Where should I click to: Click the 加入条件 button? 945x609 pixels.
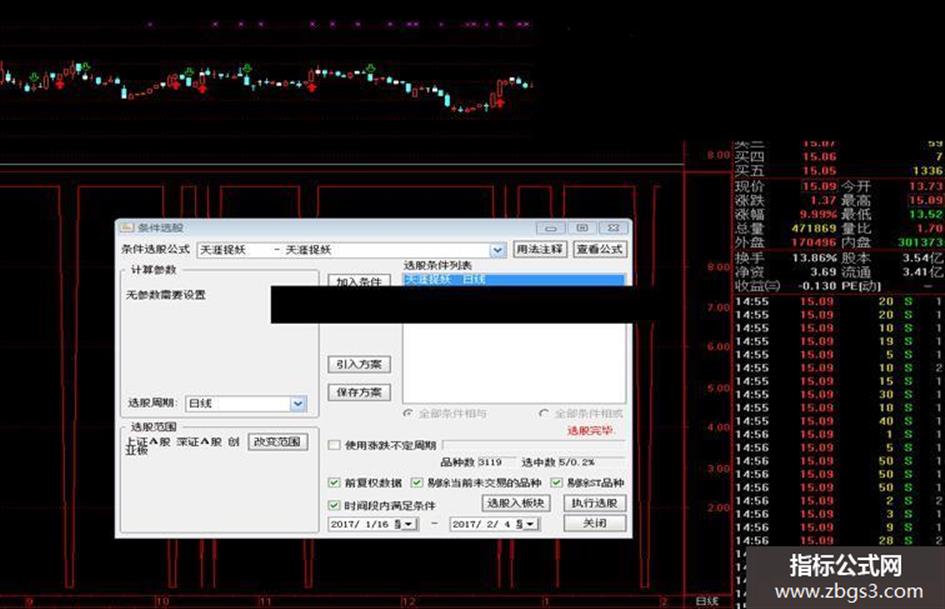[359, 281]
